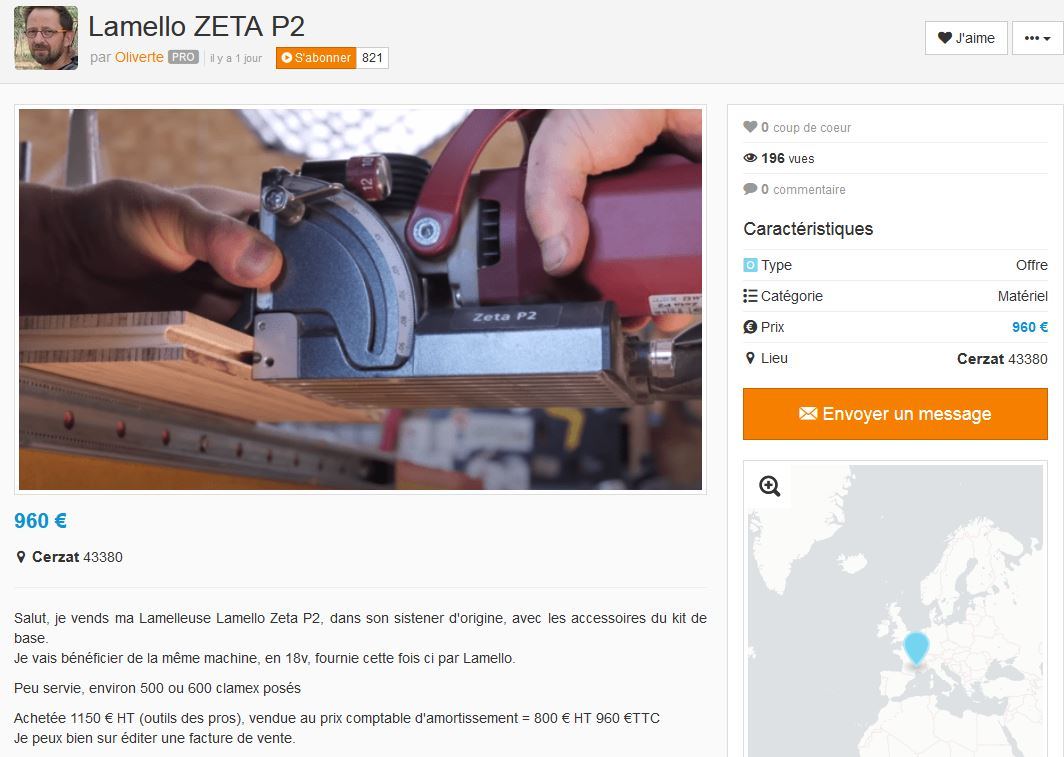Image resolution: width=1064 pixels, height=757 pixels.
Task: Click the J'aime heart button
Action: pyautogui.click(x=966, y=38)
